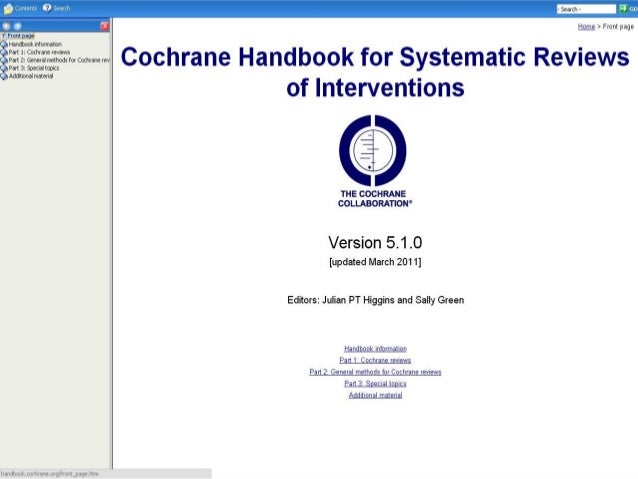The width and height of the screenshot is (638, 479).
Task: Open the Search tab with question-mark icon
Action: click(x=57, y=8)
